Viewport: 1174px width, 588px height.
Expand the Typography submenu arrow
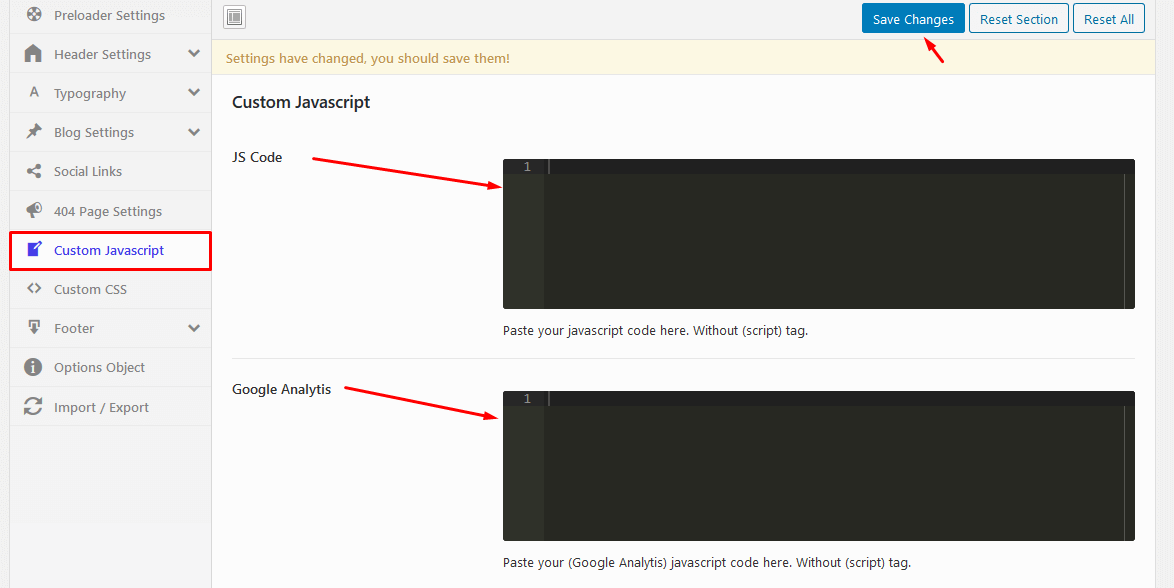[194, 93]
